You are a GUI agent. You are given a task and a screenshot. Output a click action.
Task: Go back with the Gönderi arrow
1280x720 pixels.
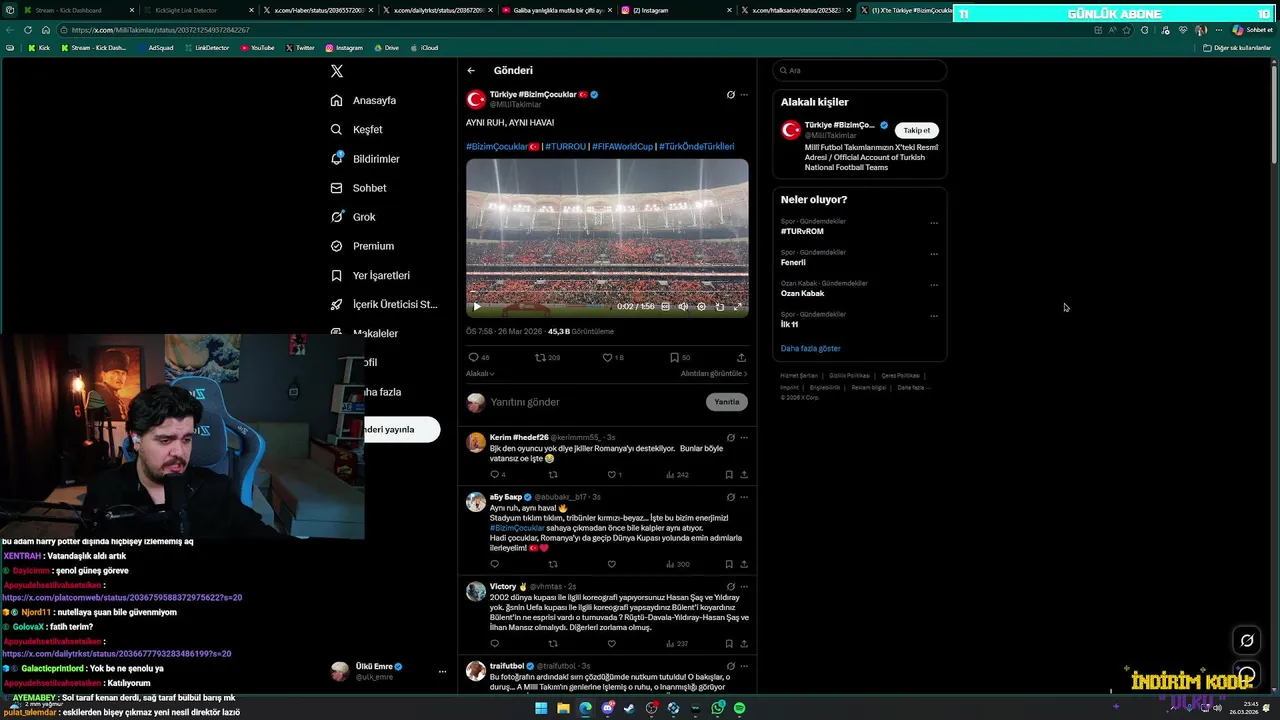tap(471, 71)
